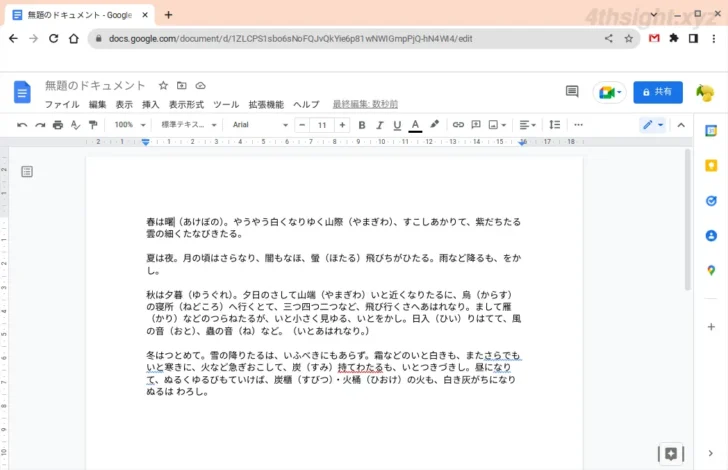Viewport: 728px width, 470px height.
Task: Rename document title 無題のドキュメント
Action: click(95, 85)
